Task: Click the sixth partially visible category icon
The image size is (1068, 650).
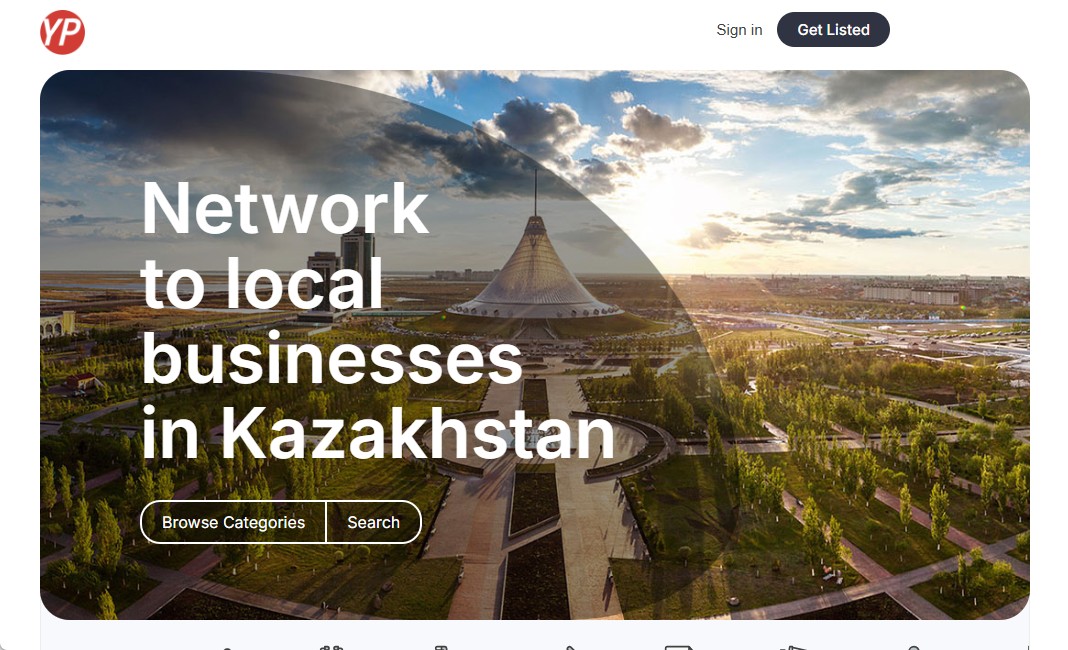Action: point(793,648)
